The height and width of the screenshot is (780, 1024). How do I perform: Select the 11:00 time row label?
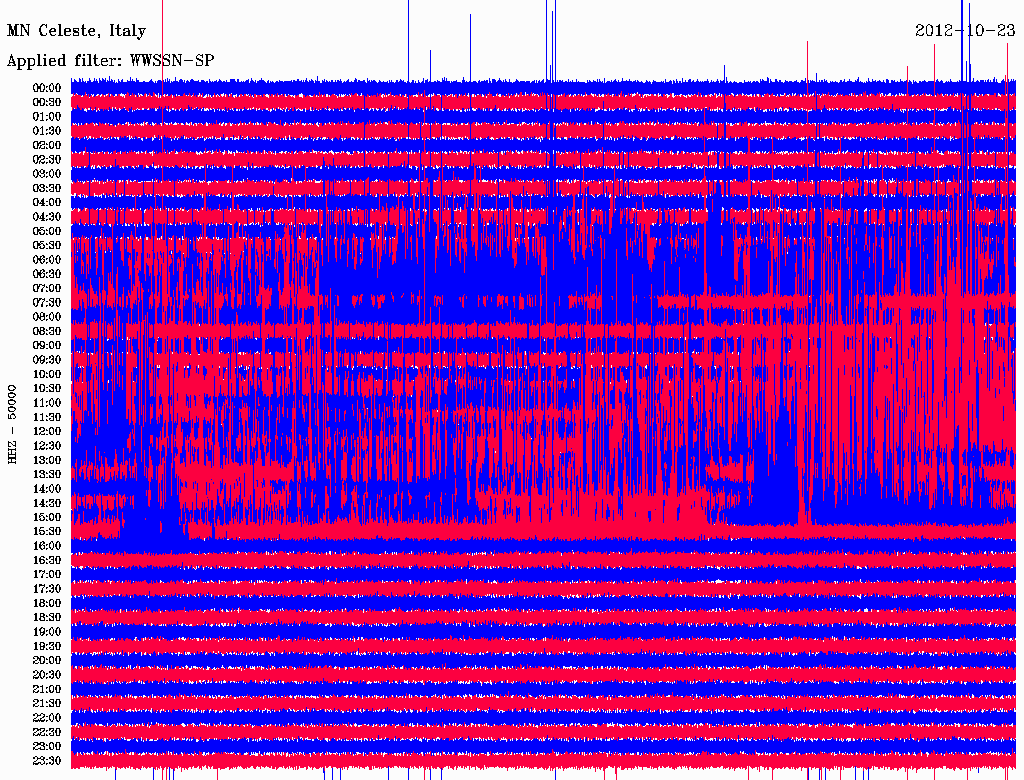pos(47,403)
